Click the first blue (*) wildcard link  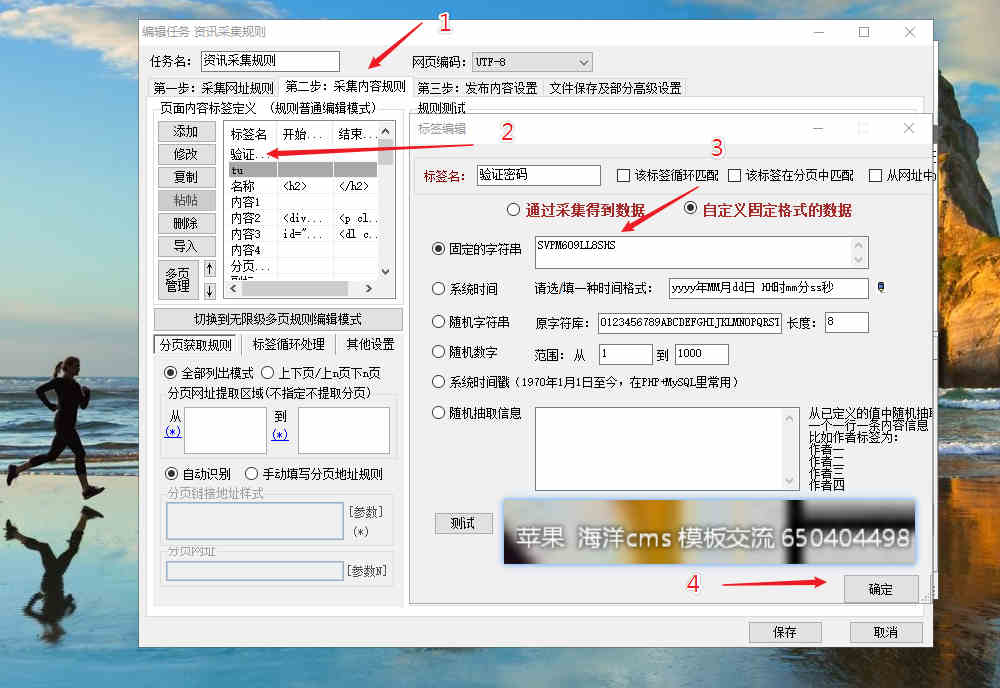point(173,434)
